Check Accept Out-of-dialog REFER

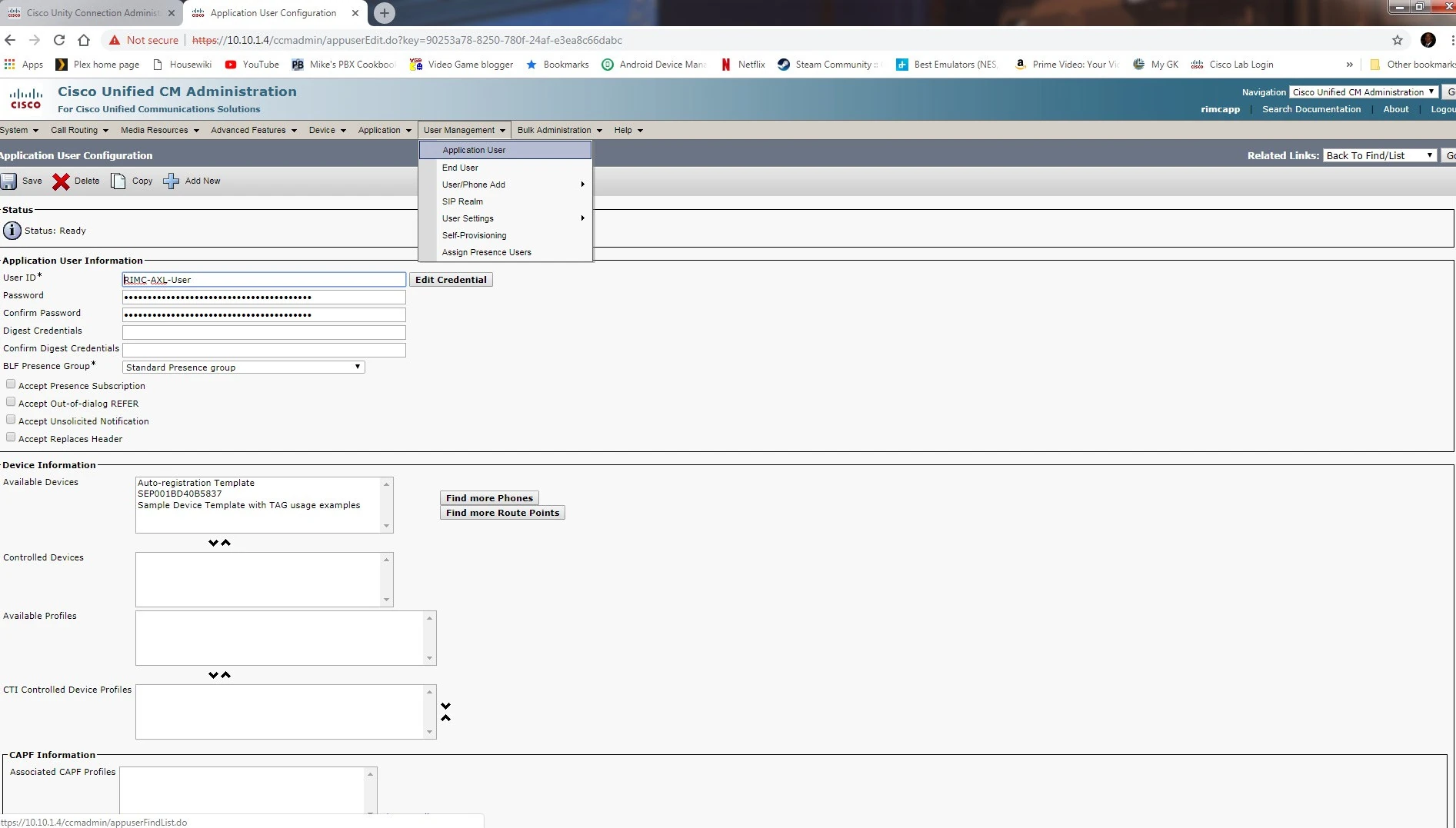click(11, 401)
